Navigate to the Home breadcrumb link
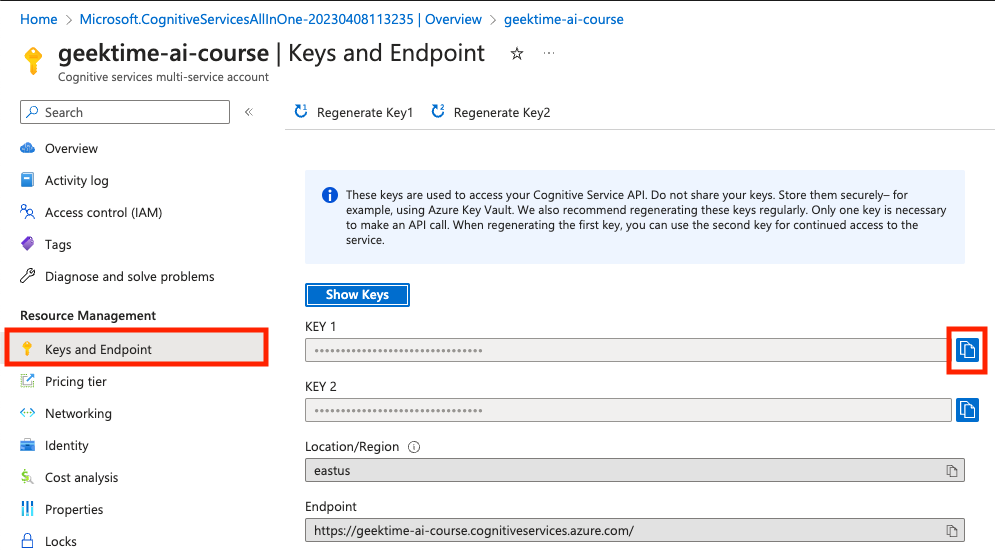Image resolution: width=995 pixels, height=559 pixels. pyautogui.click(x=39, y=19)
